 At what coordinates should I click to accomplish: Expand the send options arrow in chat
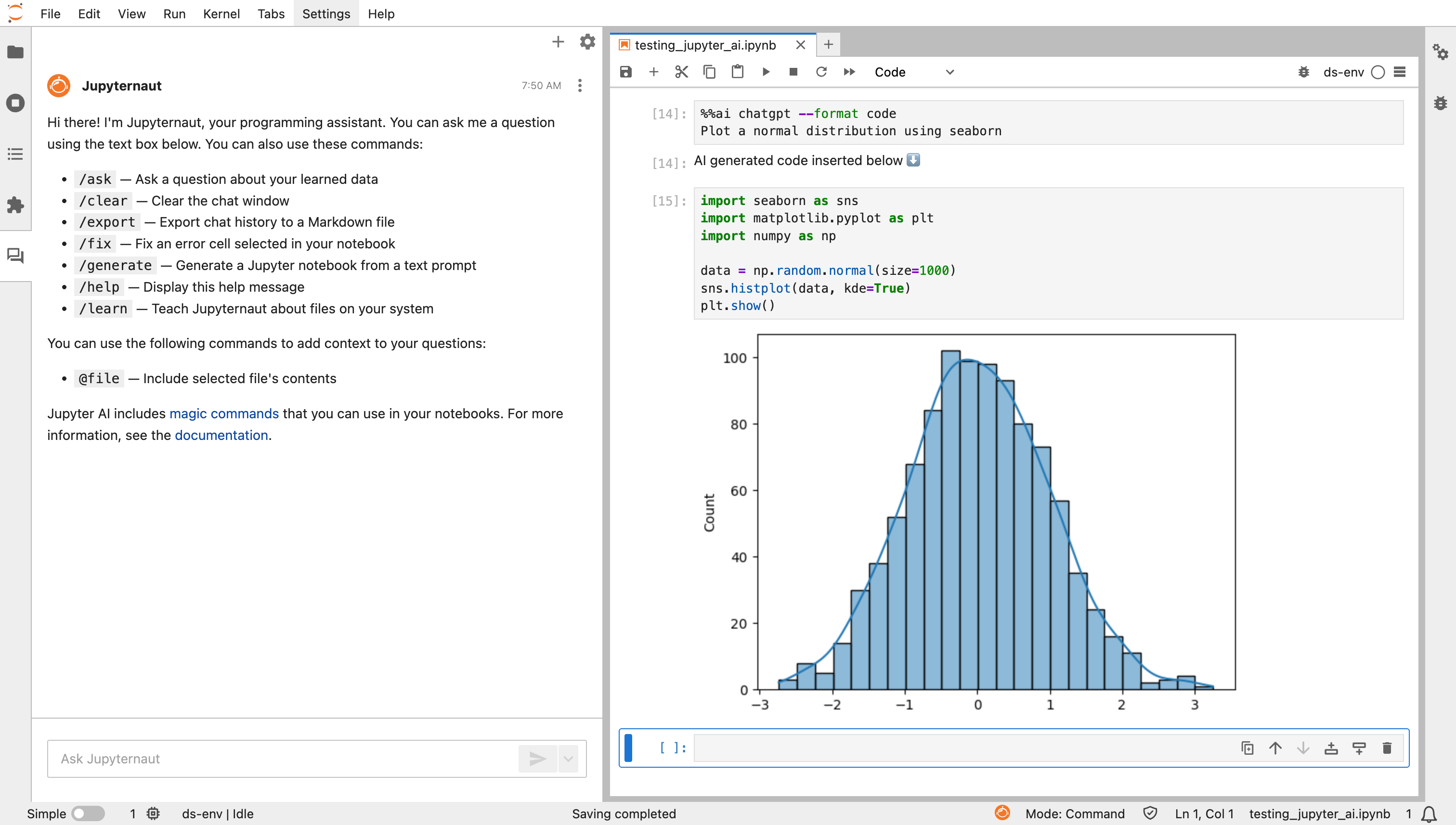coord(568,758)
